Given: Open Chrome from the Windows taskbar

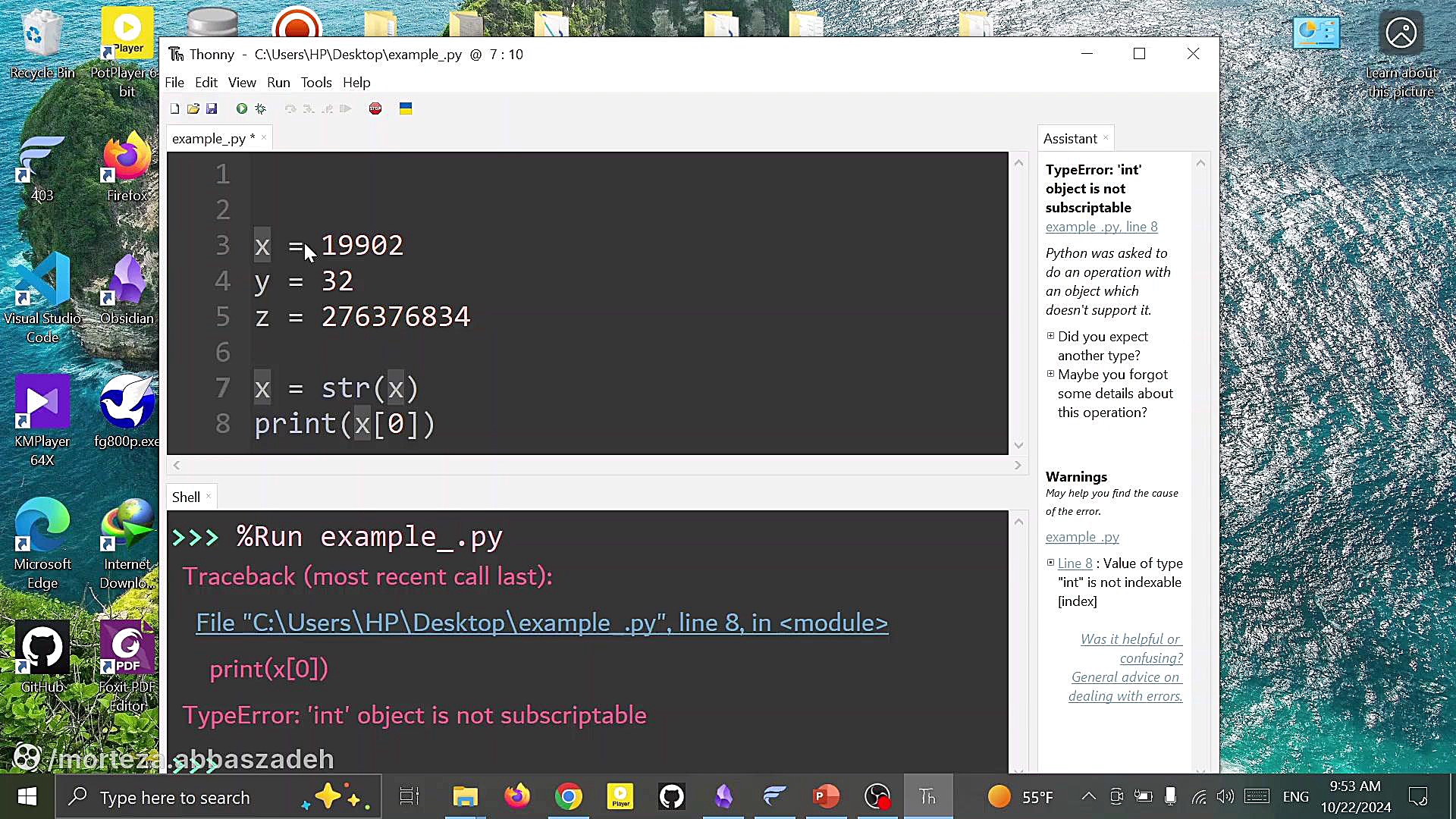Looking at the screenshot, I should point(568,797).
